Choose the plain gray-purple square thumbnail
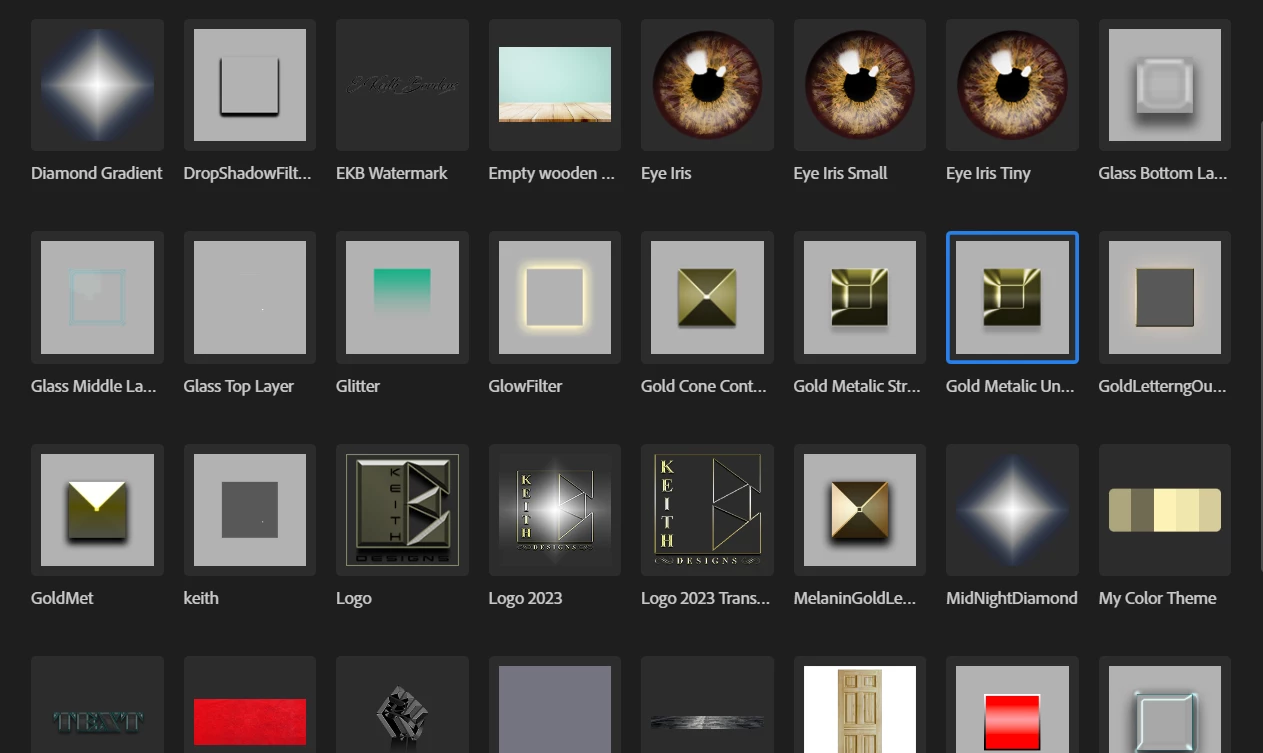 point(555,705)
